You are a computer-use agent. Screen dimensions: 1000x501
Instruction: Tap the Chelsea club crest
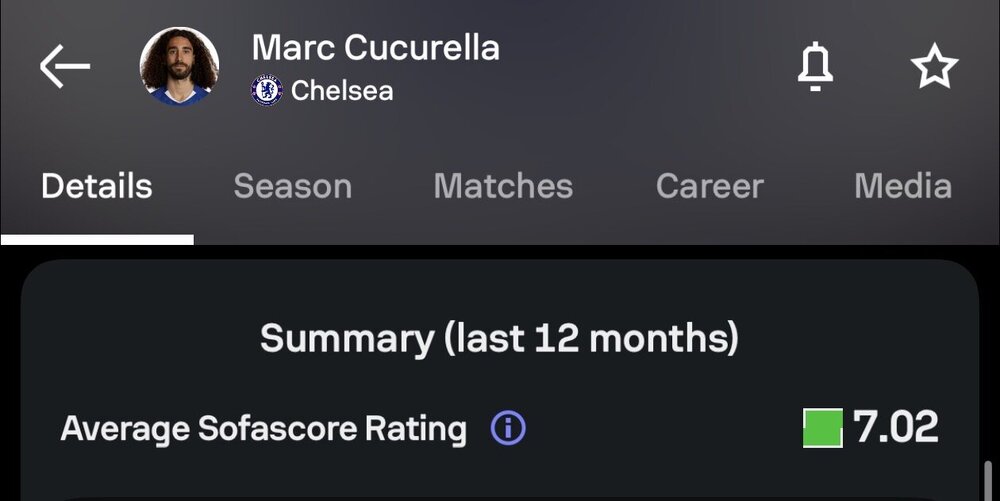point(267,90)
